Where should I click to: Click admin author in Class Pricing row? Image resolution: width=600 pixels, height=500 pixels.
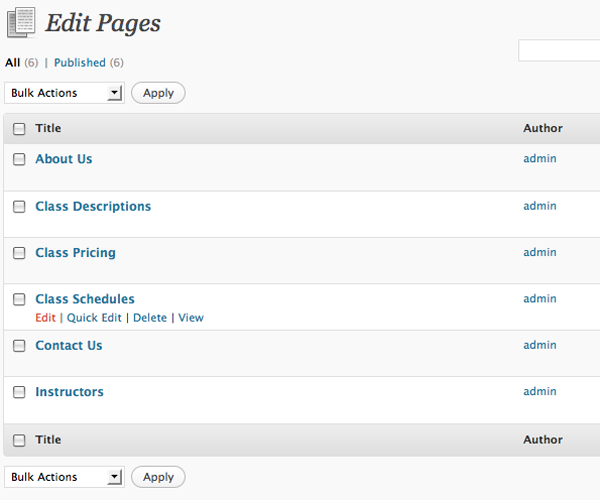[540, 252]
